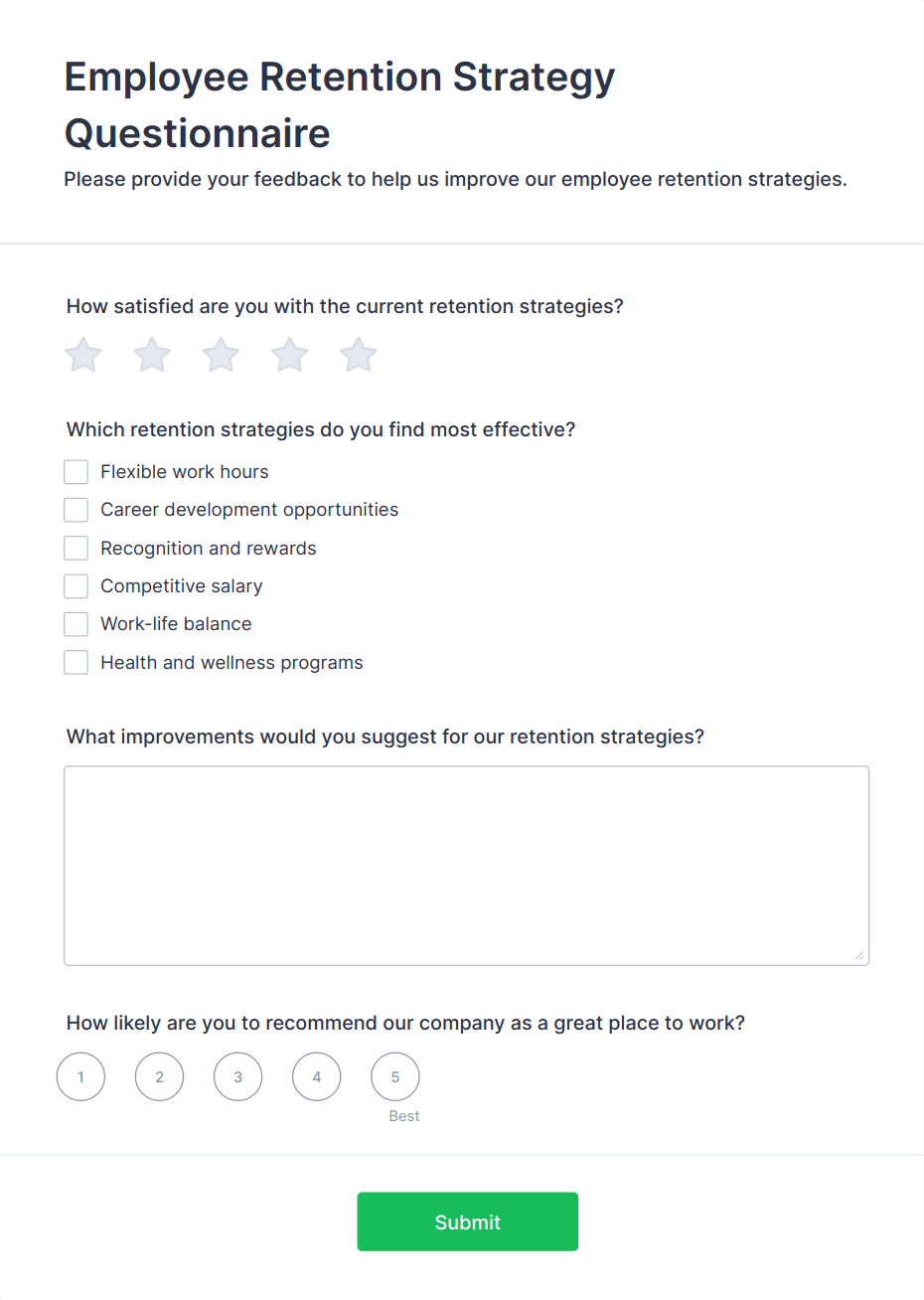
Task: Give a three-star satisfaction rating
Action: [x=220, y=355]
